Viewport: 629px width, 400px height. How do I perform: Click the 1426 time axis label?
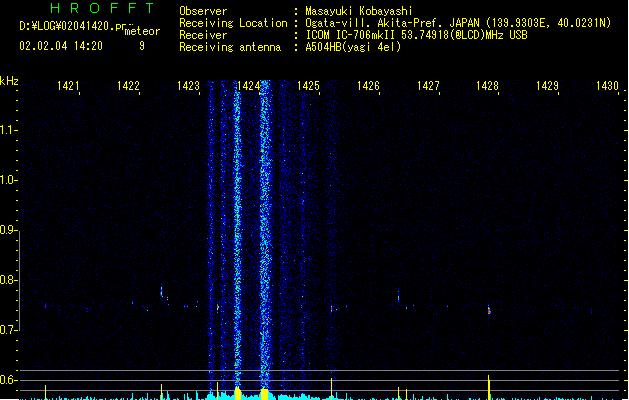(368, 86)
